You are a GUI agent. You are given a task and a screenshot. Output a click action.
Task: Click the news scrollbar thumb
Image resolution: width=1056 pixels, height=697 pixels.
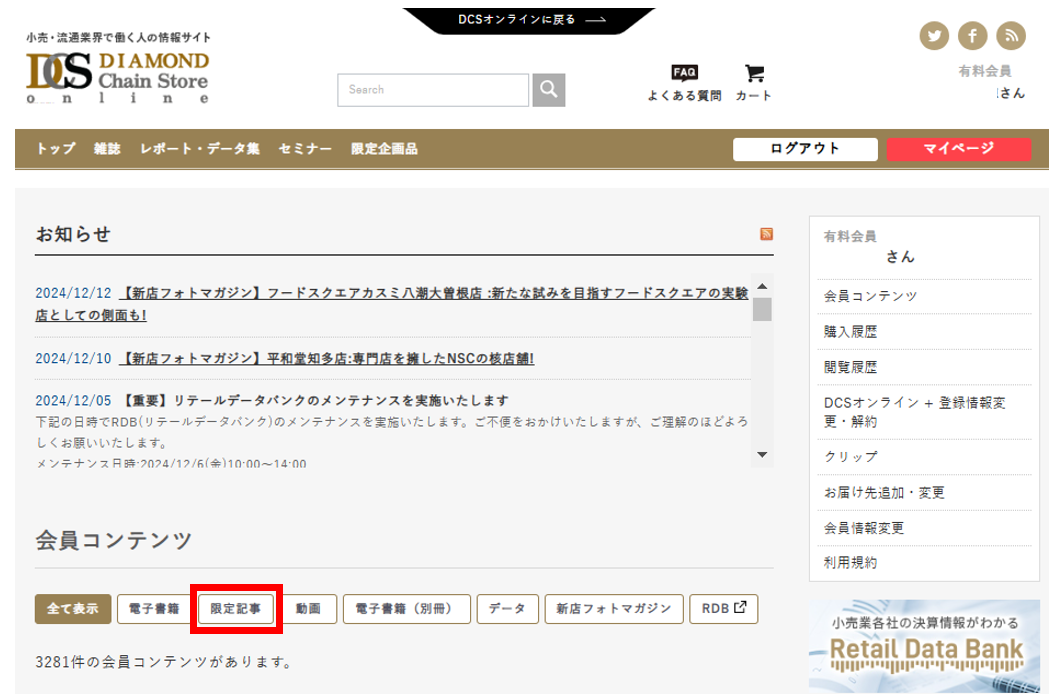click(762, 309)
